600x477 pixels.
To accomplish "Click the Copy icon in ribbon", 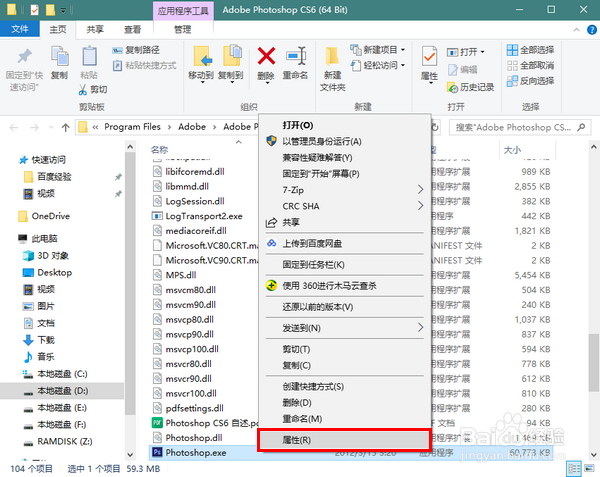I will [x=60, y=56].
